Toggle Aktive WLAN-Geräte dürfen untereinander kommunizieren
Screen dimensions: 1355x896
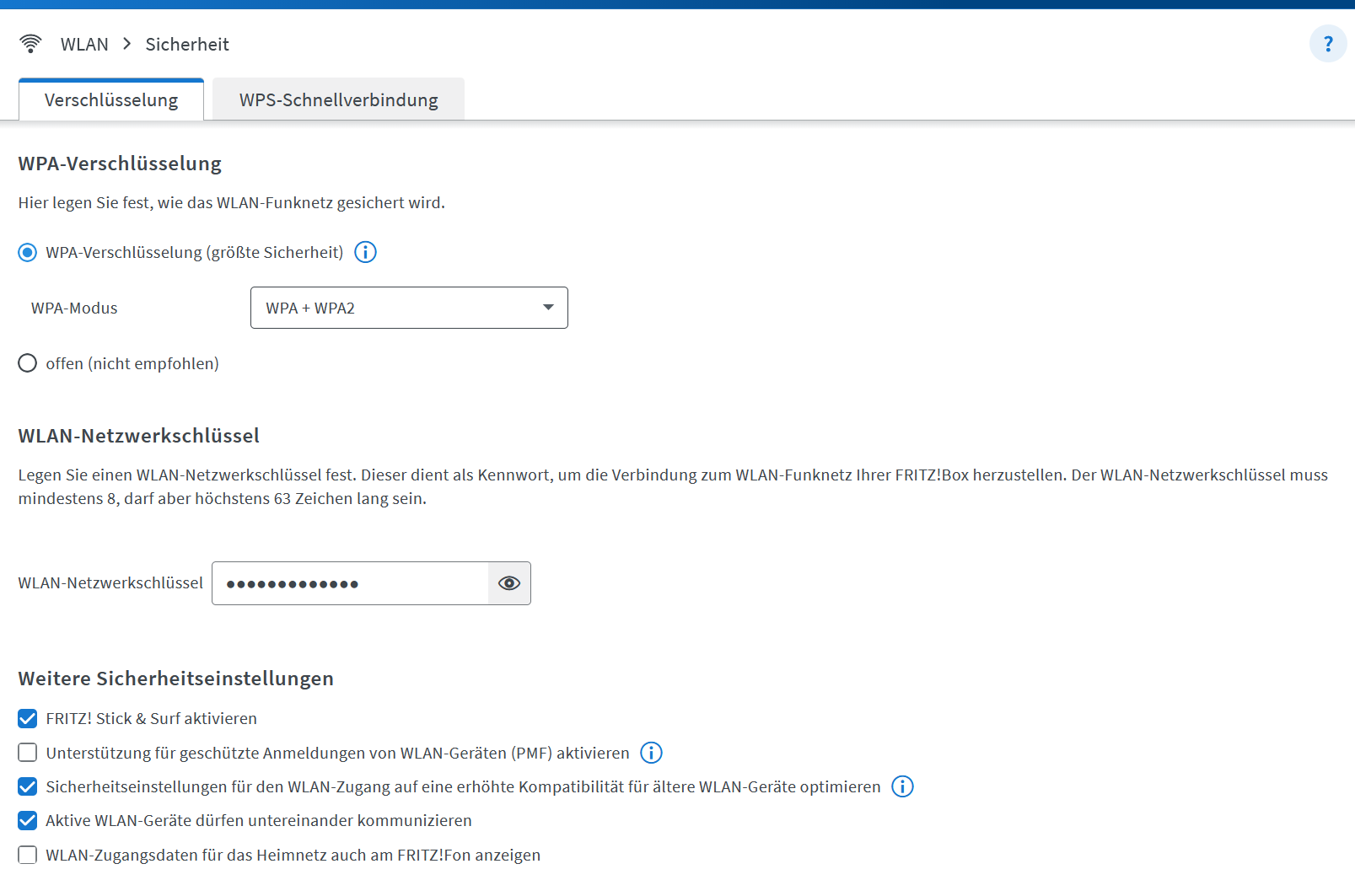coord(28,820)
